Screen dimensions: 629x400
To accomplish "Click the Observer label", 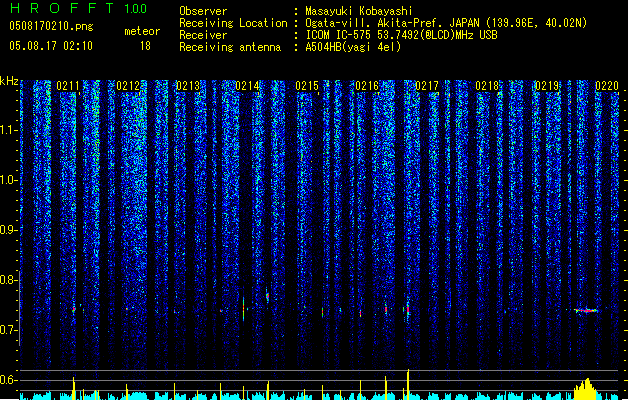I will tap(203, 11).
